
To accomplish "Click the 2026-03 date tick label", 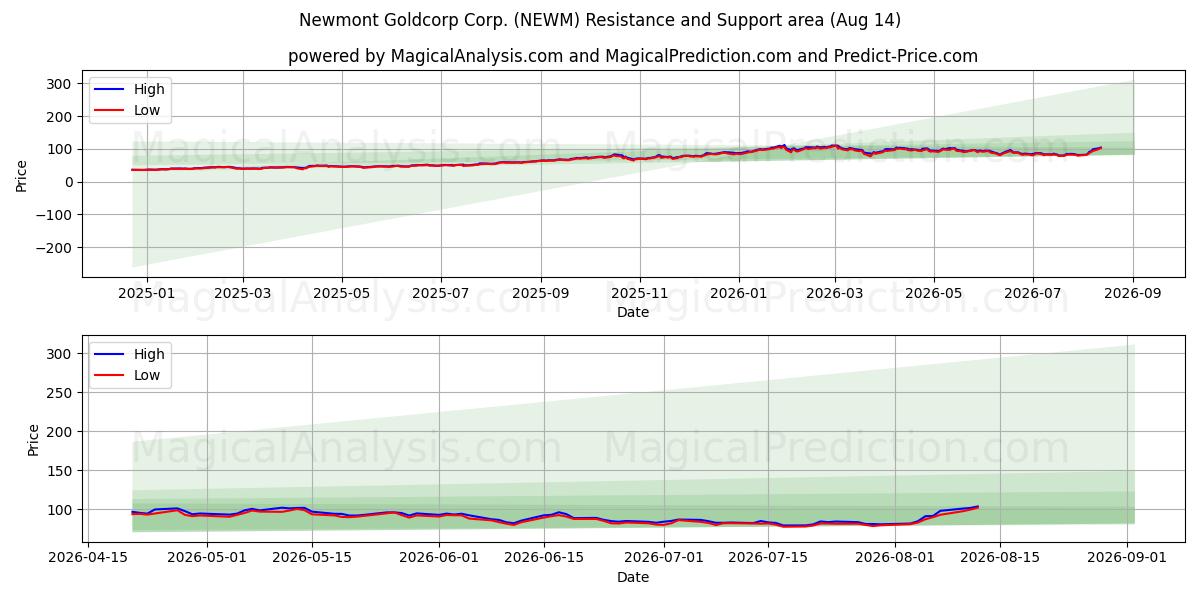I will [x=835, y=293].
